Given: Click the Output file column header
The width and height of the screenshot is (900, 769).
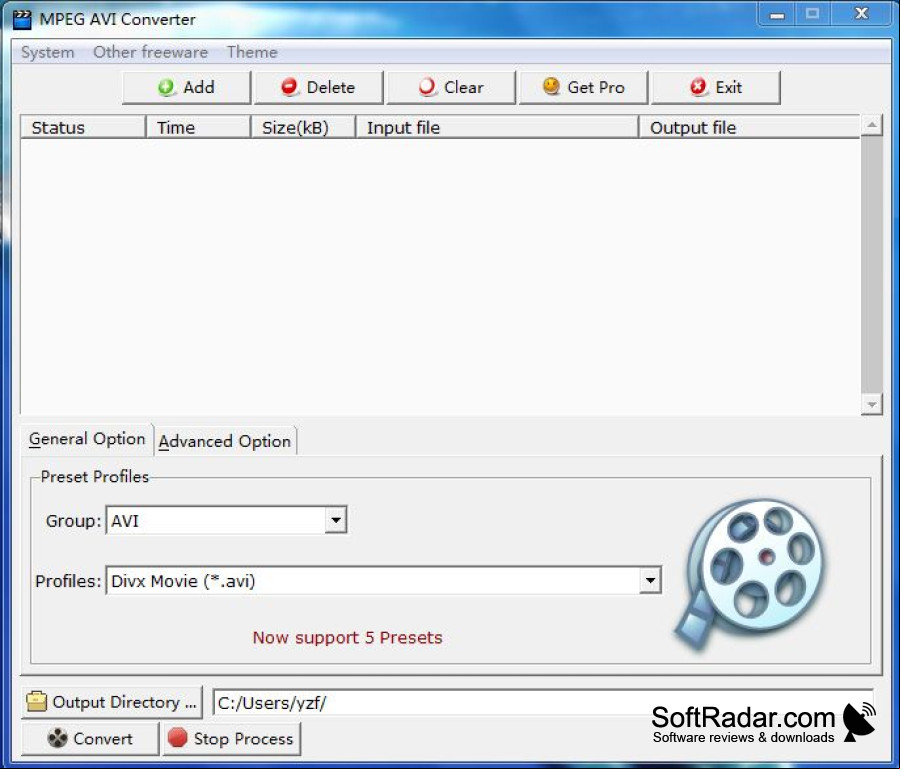Looking at the screenshot, I should tap(750, 127).
